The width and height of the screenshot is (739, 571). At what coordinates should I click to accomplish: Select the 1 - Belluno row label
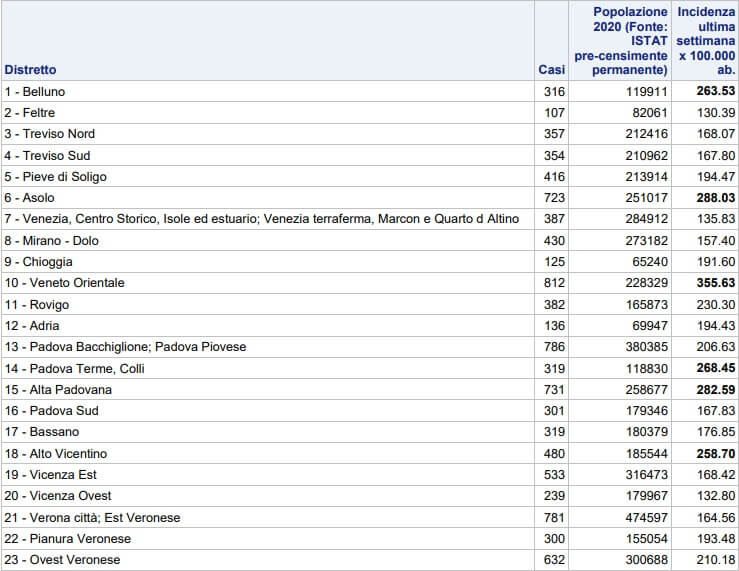(x=35, y=92)
